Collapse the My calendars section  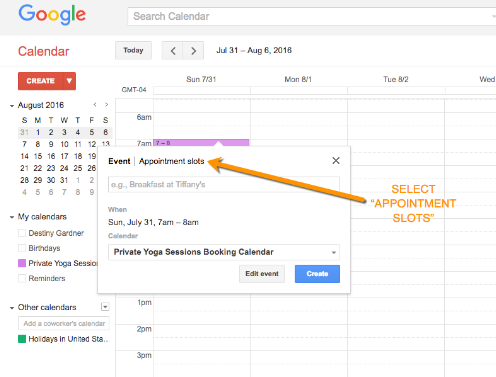coord(12,217)
